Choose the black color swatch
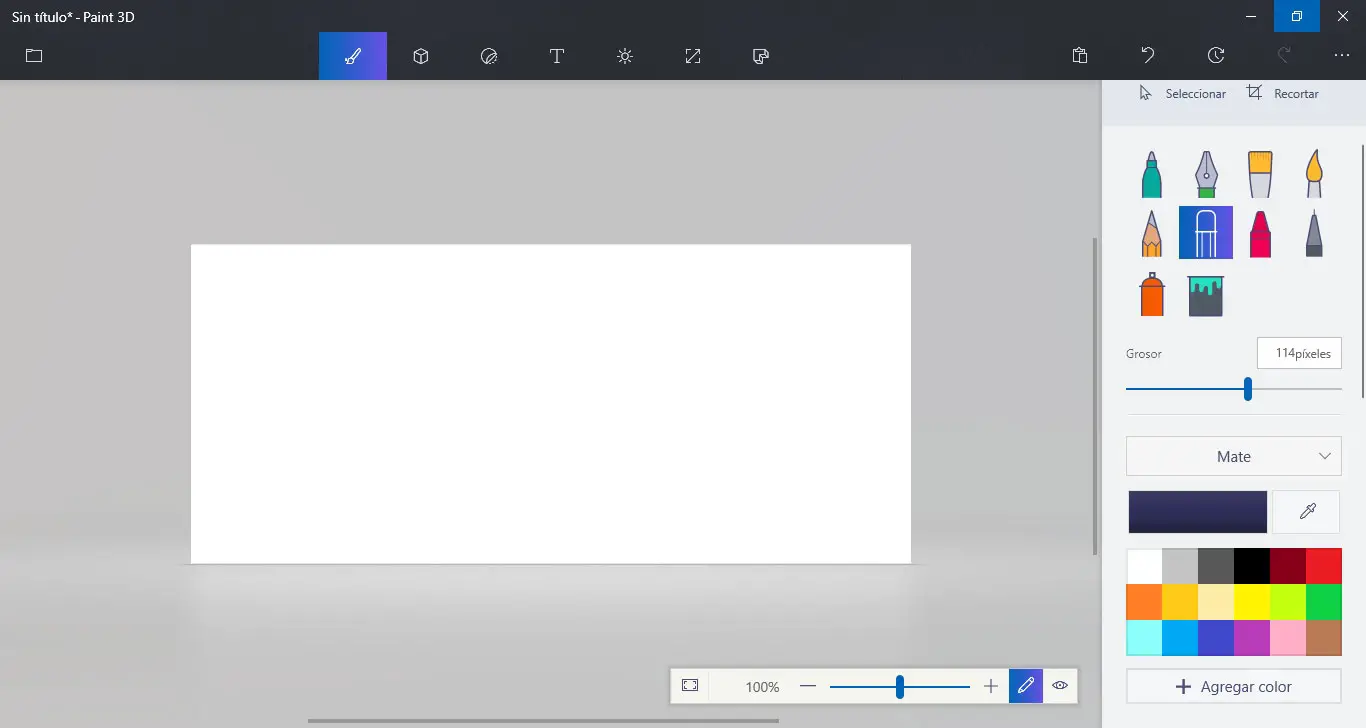 [x=1252, y=566]
